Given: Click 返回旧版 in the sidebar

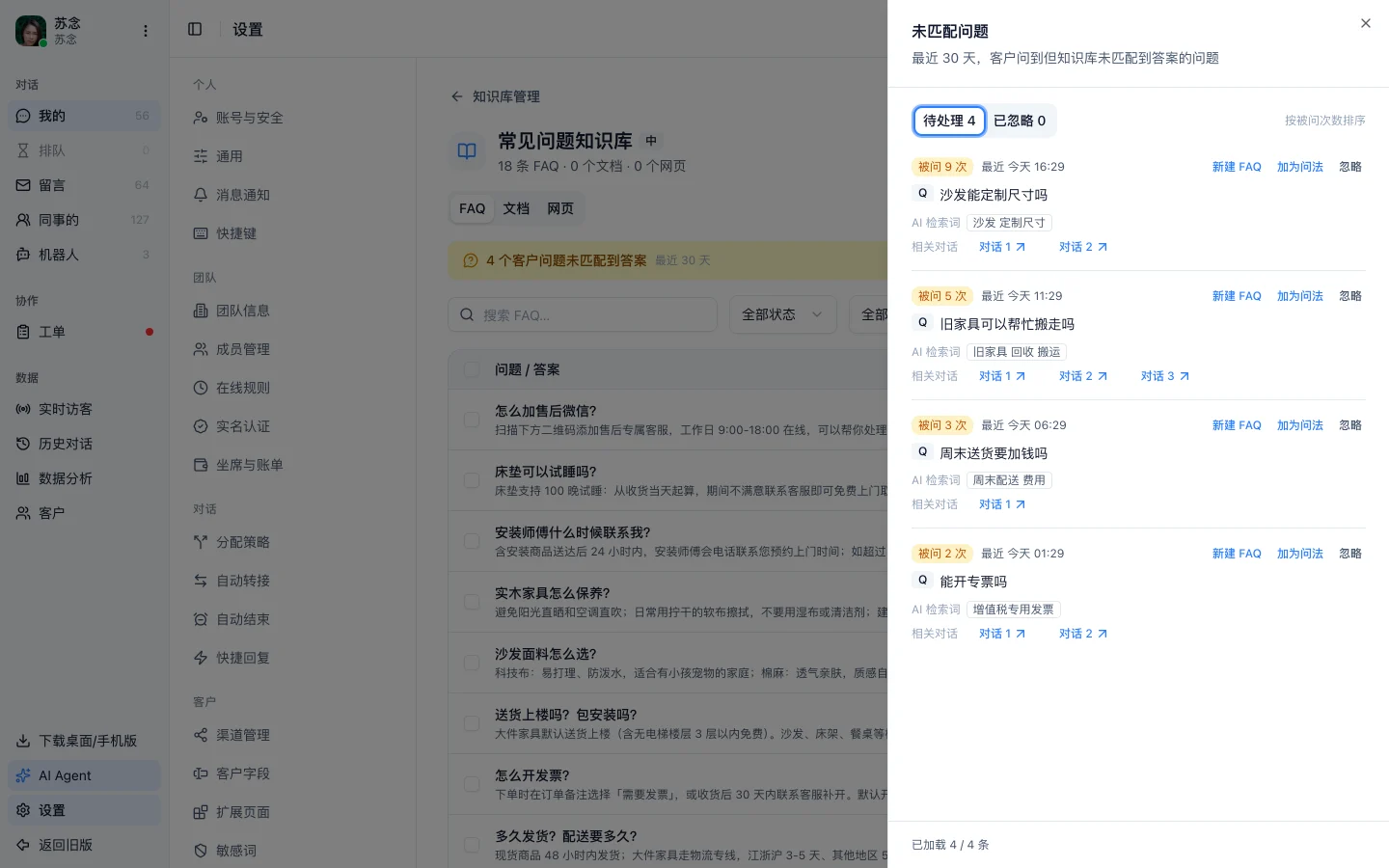Looking at the screenshot, I should 84,845.
